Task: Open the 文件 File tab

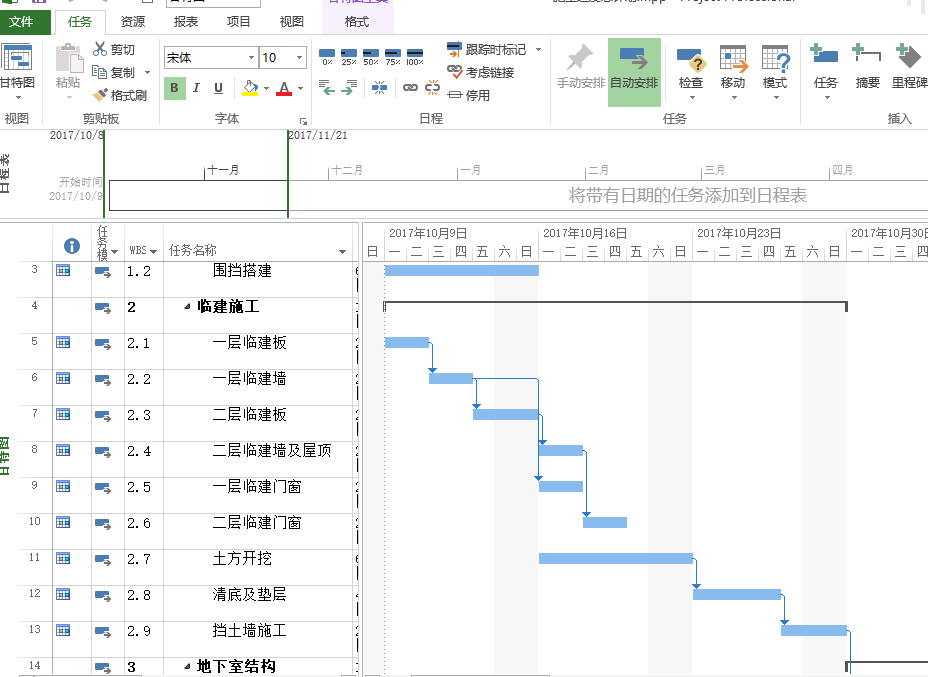Action: coord(21,22)
